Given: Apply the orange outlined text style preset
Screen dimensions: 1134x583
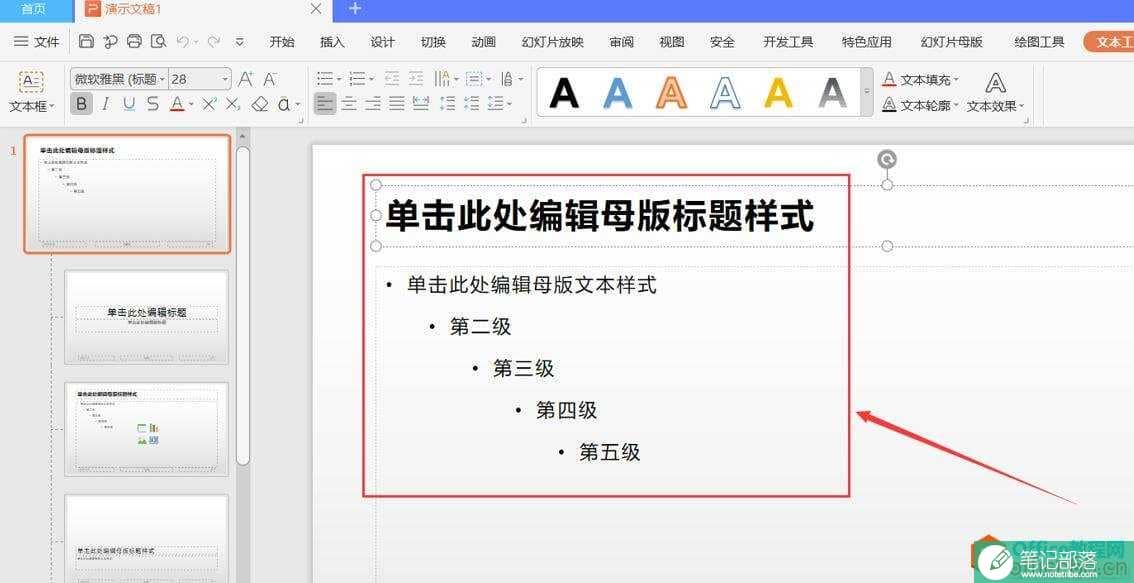Looking at the screenshot, I should (672, 92).
